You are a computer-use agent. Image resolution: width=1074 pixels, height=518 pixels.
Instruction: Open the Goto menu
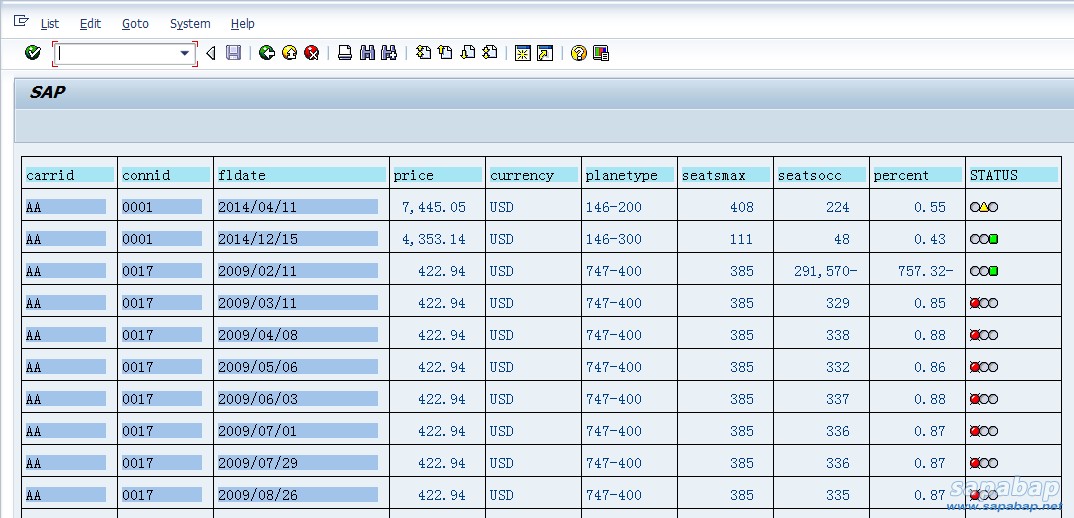coord(135,23)
